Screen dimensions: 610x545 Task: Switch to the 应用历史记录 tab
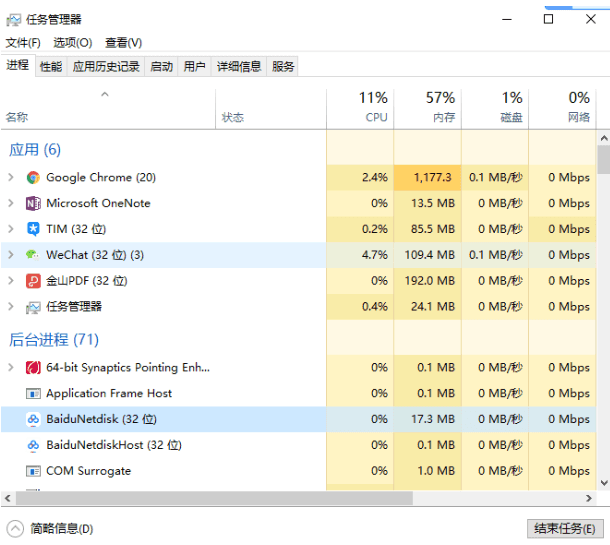106,67
